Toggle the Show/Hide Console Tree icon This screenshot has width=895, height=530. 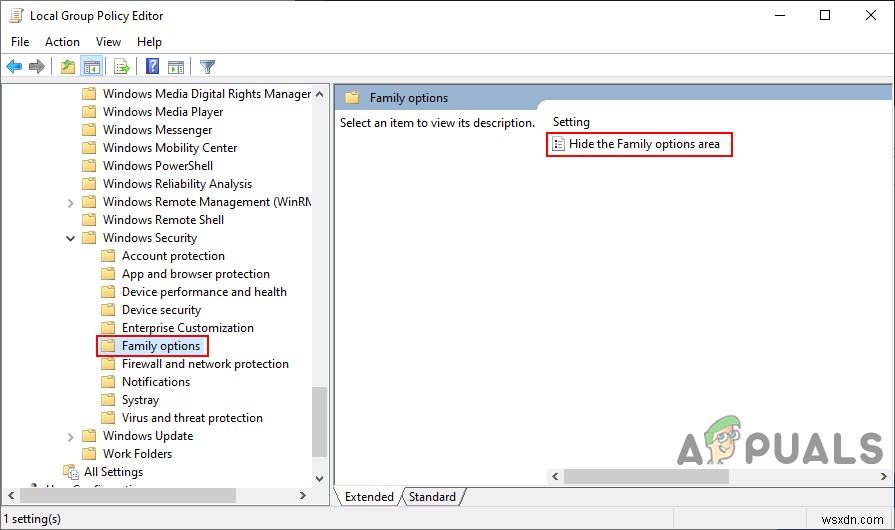pyautogui.click(x=91, y=67)
